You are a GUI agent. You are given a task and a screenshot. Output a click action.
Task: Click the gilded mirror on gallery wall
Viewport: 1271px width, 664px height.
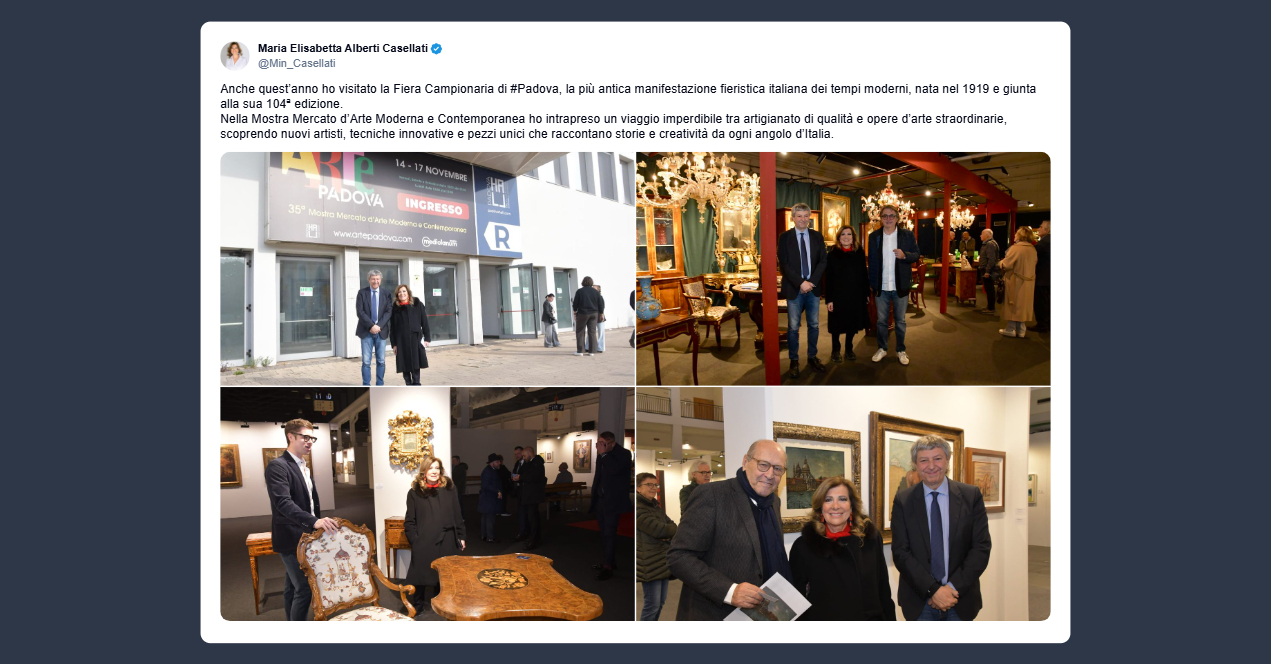(x=410, y=440)
